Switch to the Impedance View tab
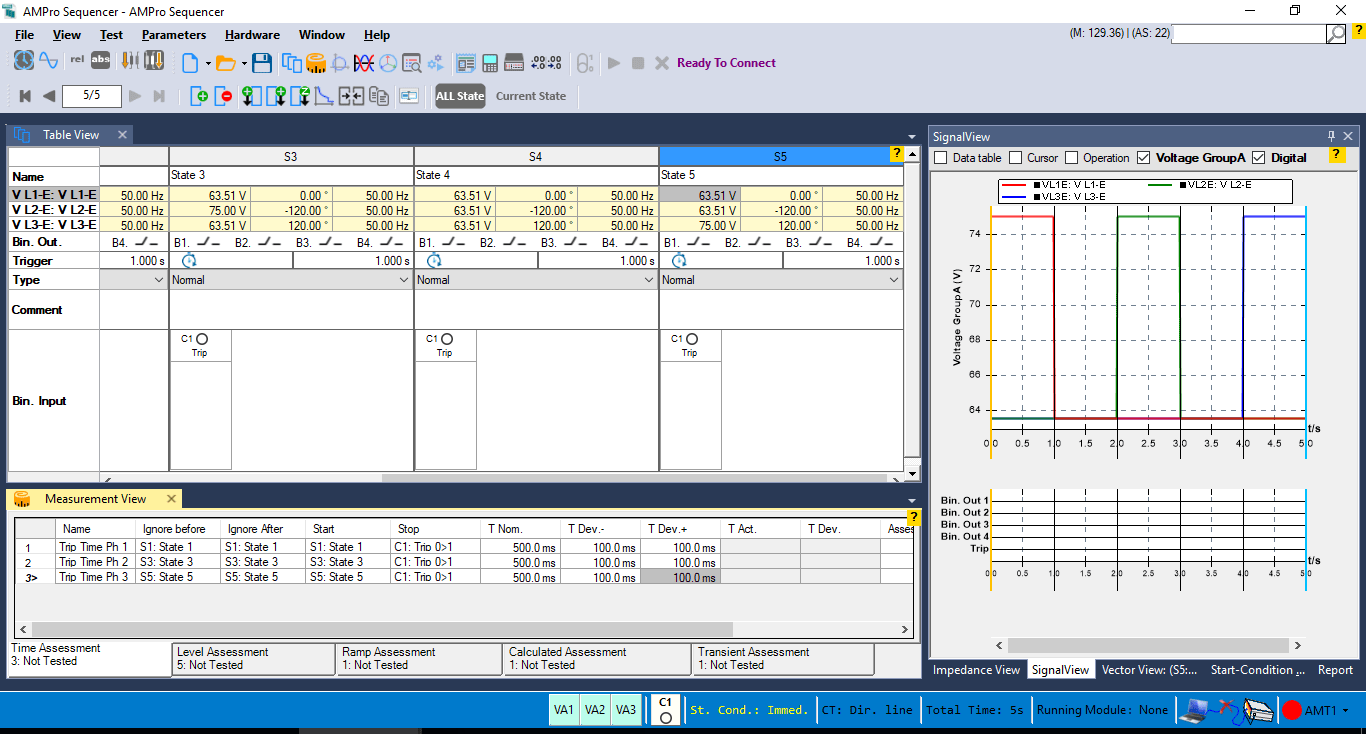The image size is (1366, 734). pyautogui.click(x=976, y=670)
